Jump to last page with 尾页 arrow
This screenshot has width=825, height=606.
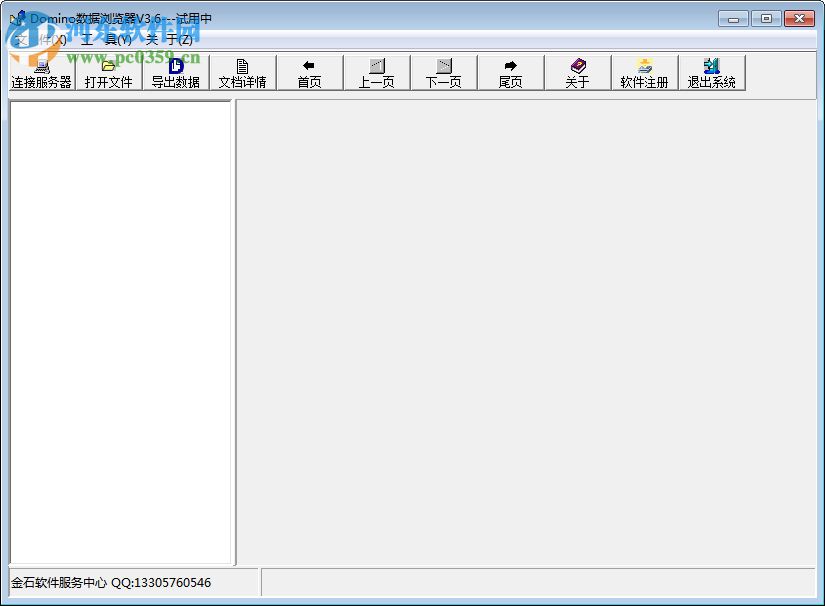(x=510, y=73)
